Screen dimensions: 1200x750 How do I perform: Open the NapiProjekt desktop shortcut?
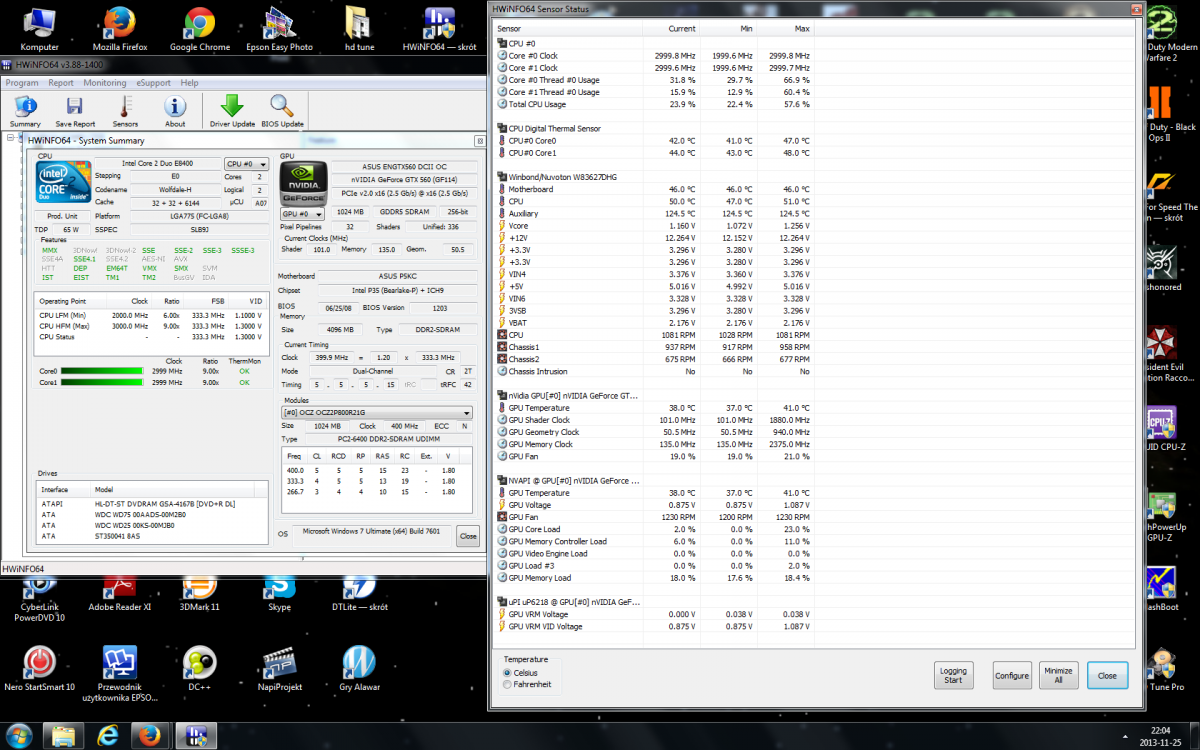click(x=280, y=669)
